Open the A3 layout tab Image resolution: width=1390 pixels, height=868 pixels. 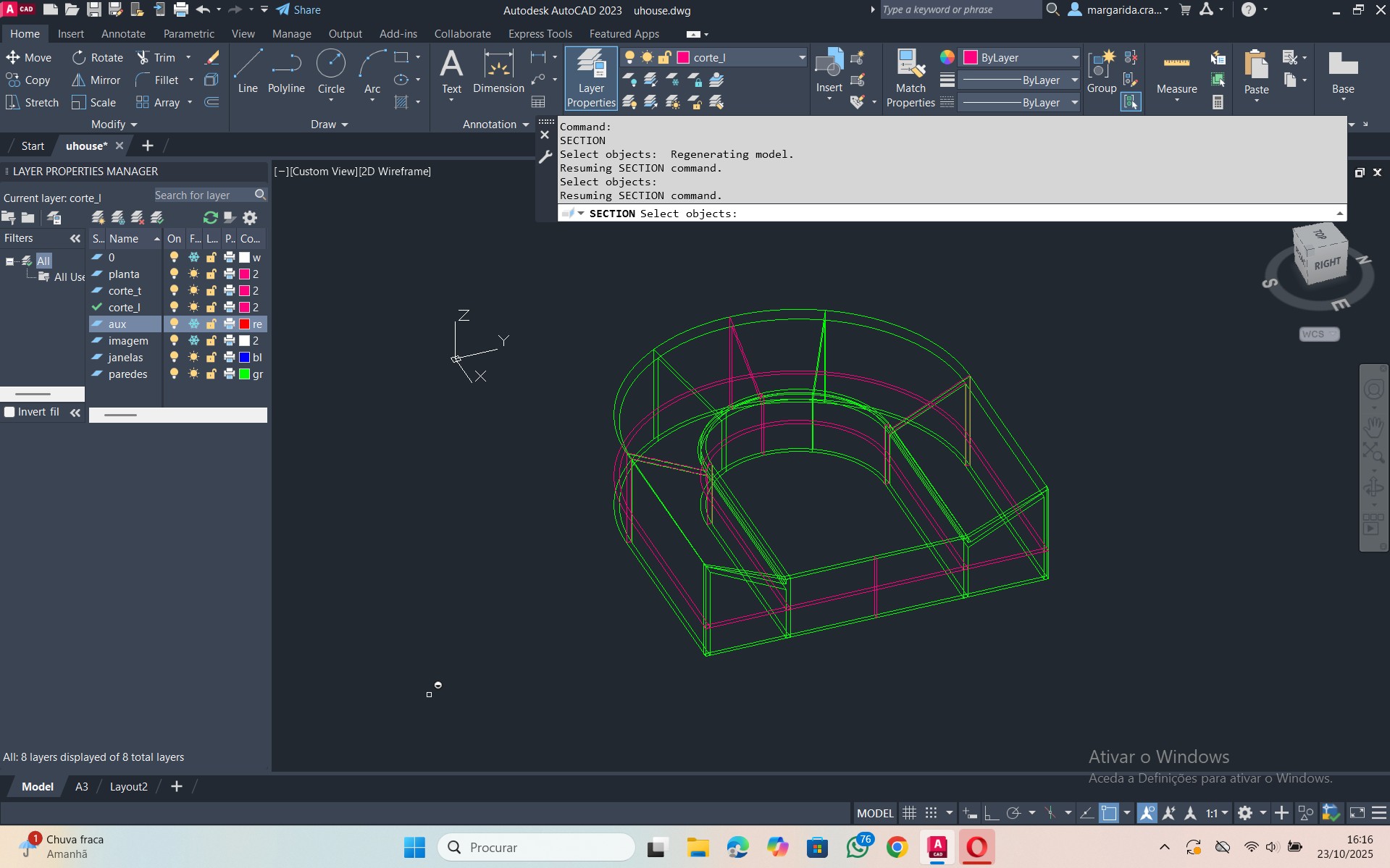coord(82,787)
